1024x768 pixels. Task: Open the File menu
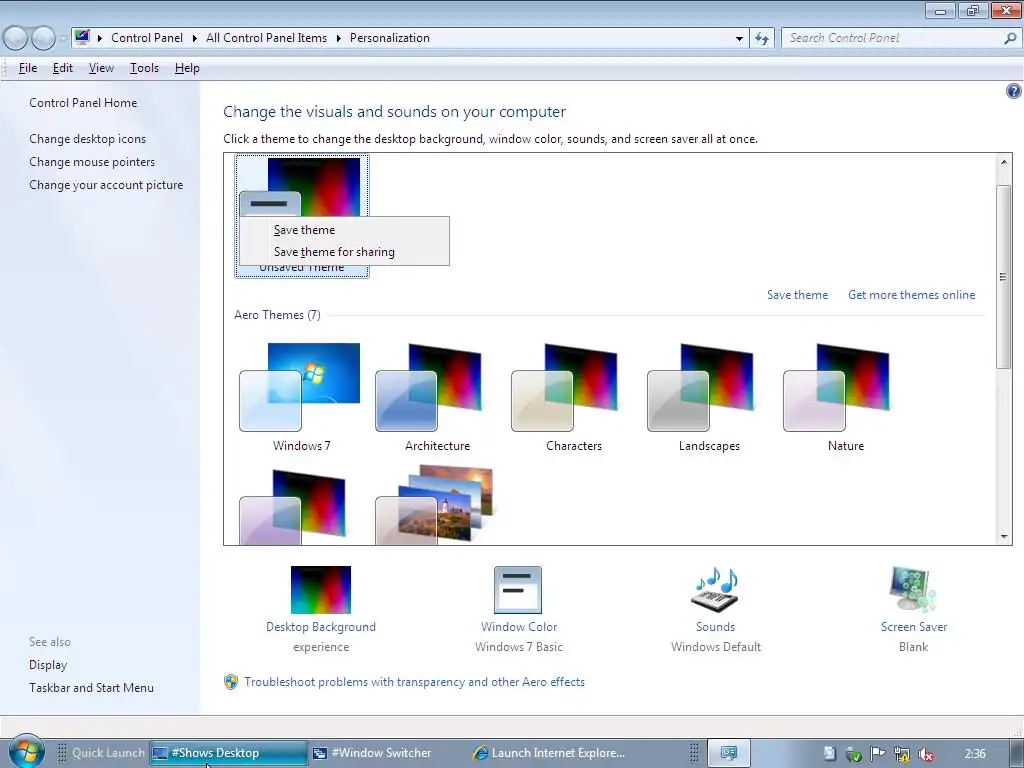(x=28, y=68)
